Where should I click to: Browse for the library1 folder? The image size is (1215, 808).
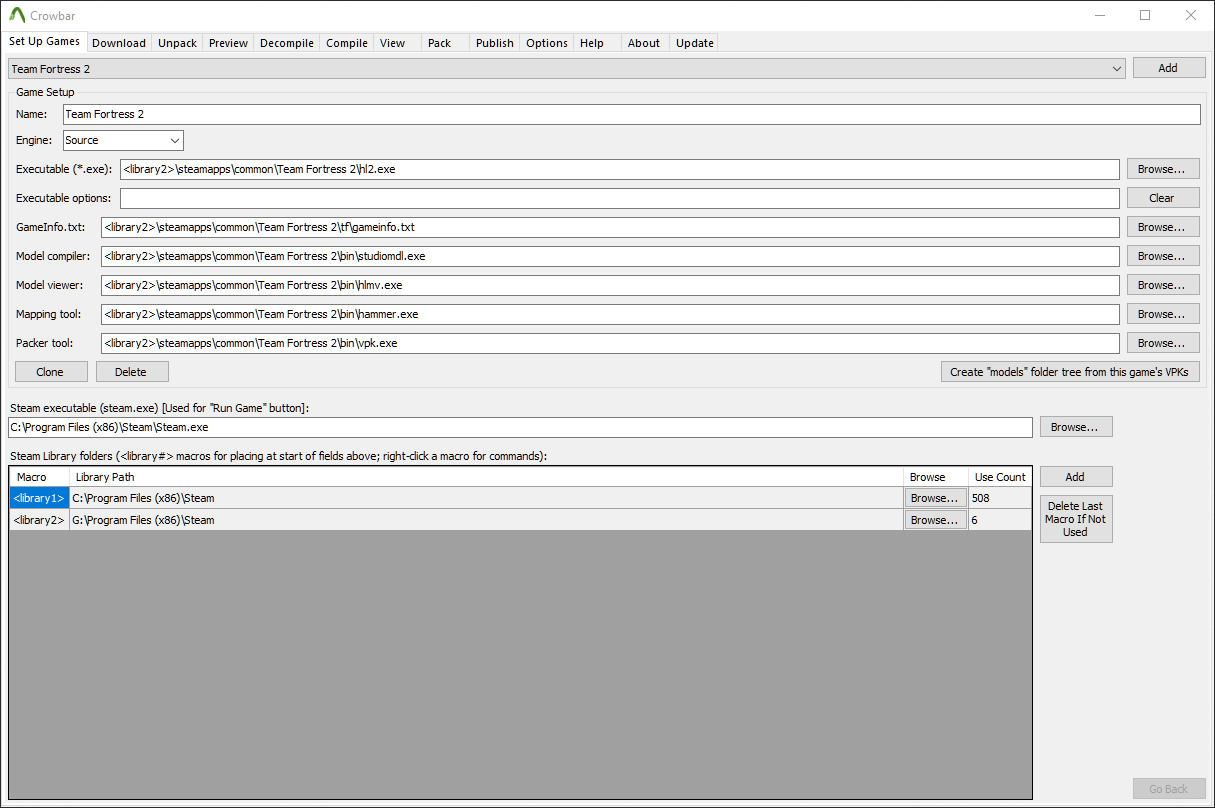tap(935, 498)
